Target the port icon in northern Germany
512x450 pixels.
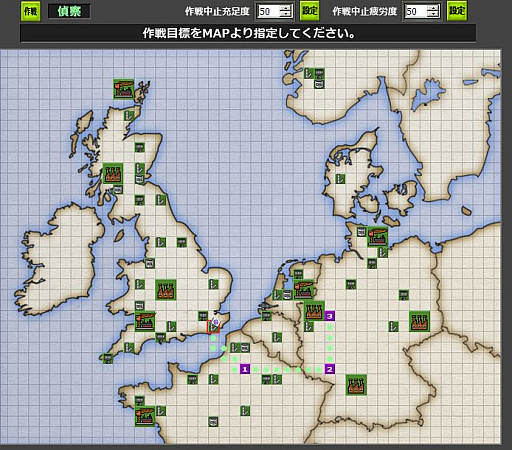click(378, 237)
